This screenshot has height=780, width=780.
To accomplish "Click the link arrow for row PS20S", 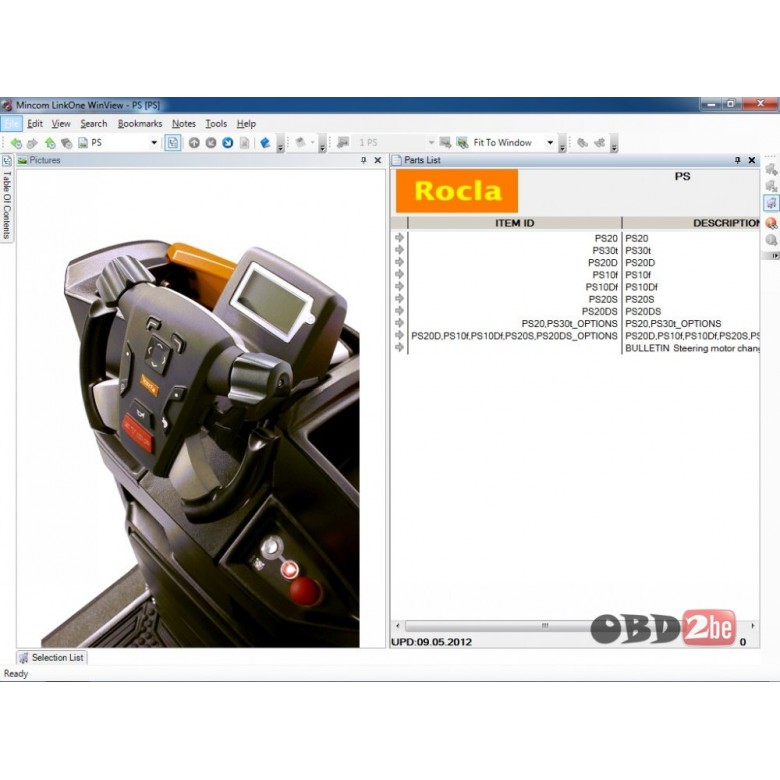I will 399,298.
